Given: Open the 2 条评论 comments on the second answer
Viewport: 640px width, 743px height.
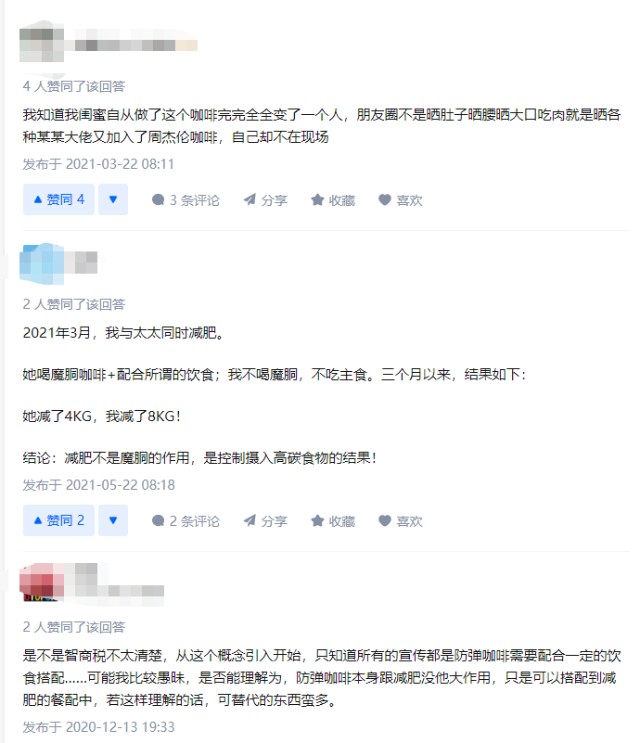Looking at the screenshot, I should pos(186,521).
